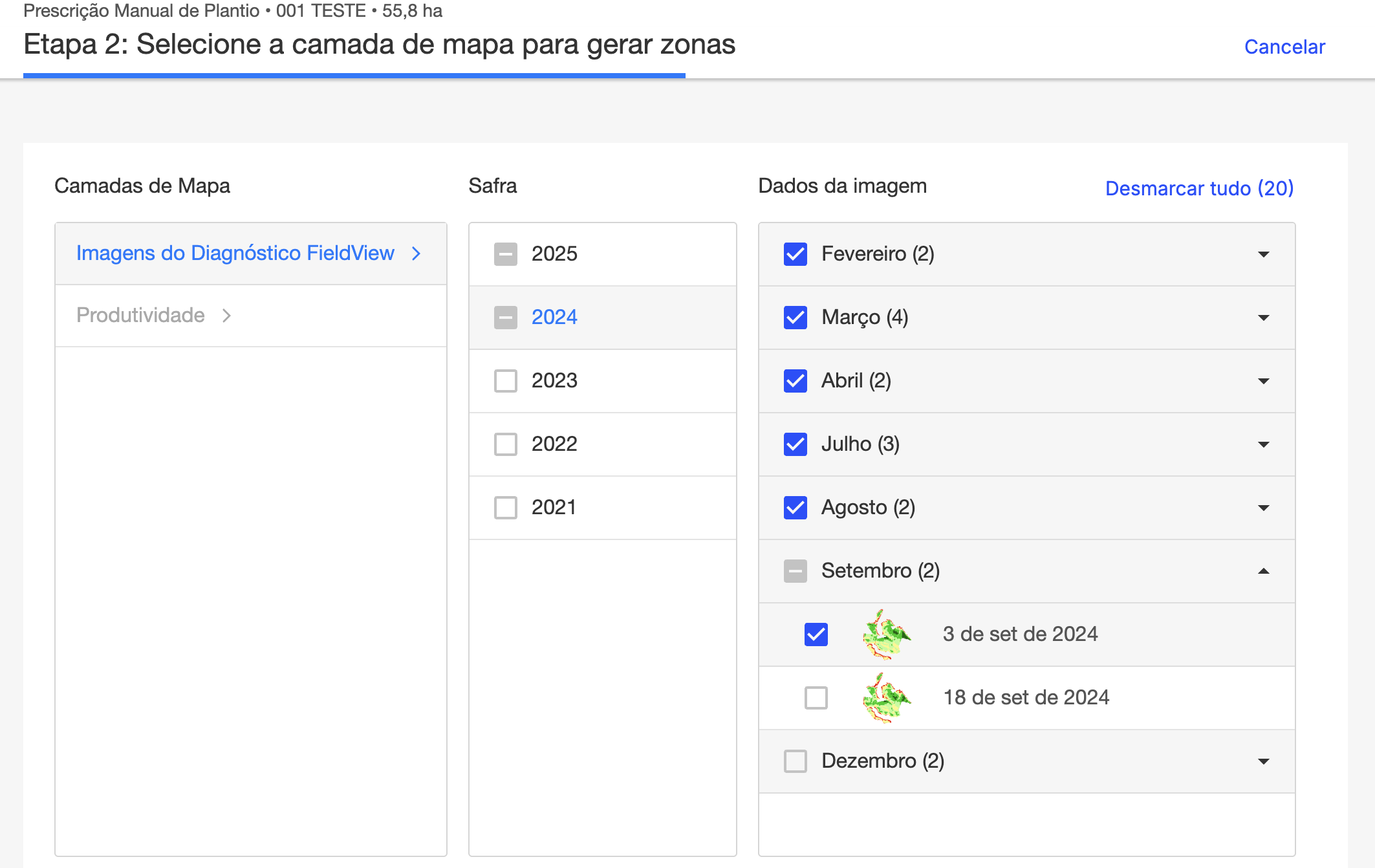
Task: Open the Produtividade map layer
Action: (x=140, y=316)
